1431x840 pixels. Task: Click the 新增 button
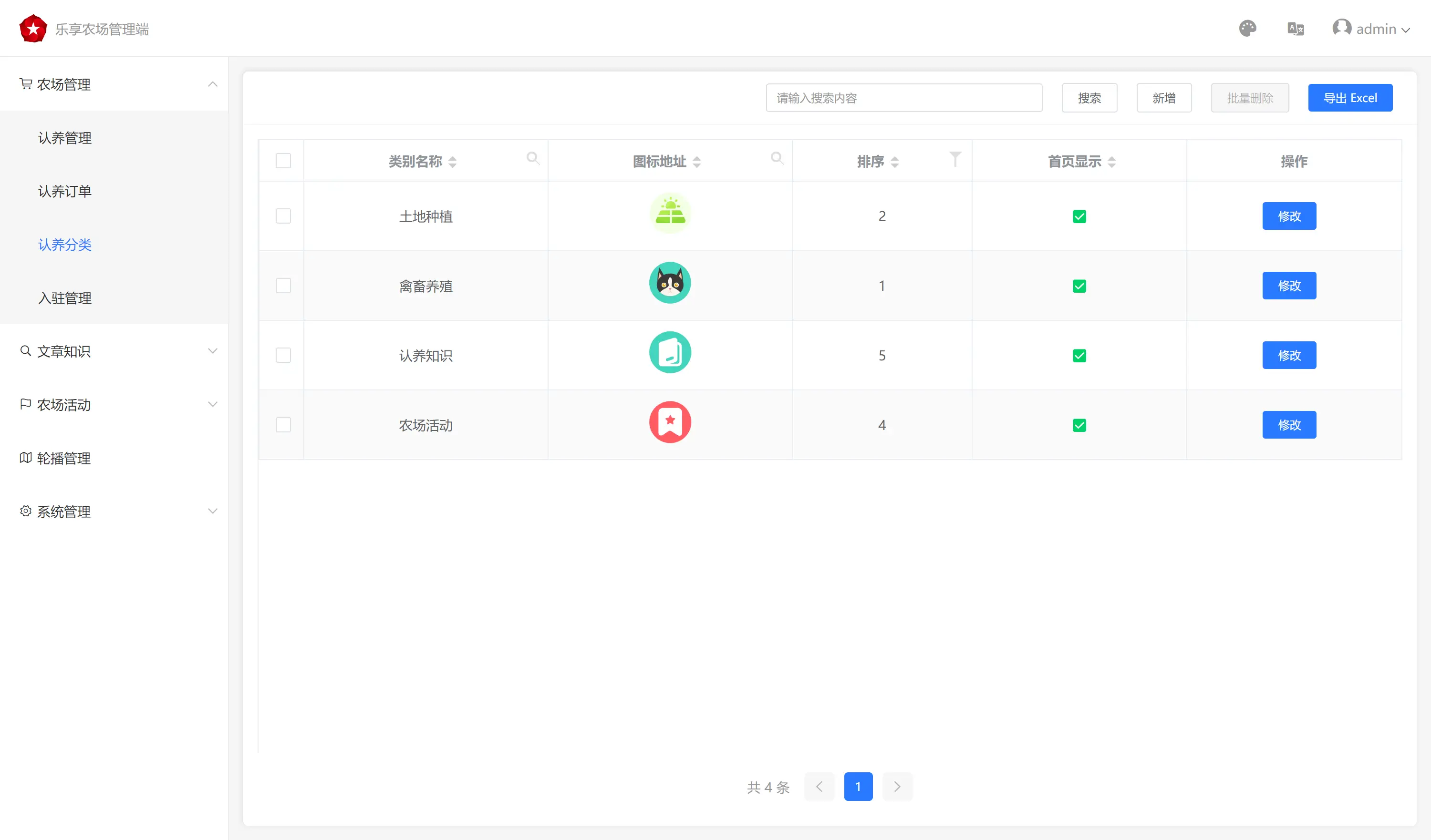coord(1163,98)
